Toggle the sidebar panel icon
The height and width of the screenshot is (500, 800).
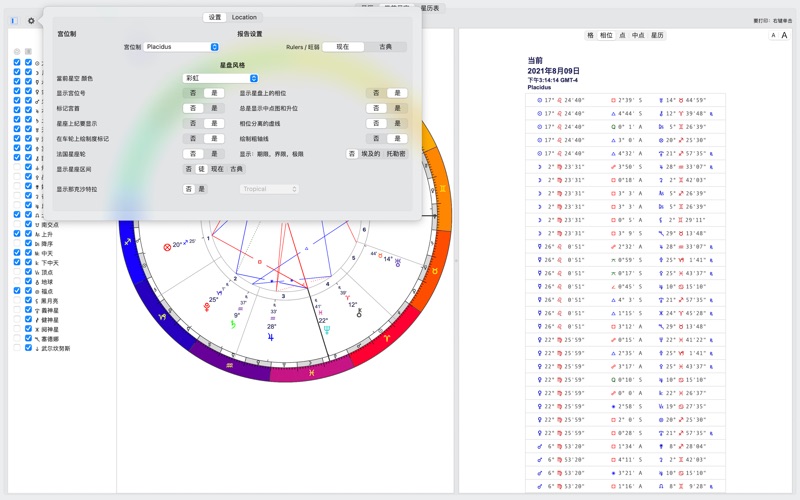pyautogui.click(x=14, y=21)
